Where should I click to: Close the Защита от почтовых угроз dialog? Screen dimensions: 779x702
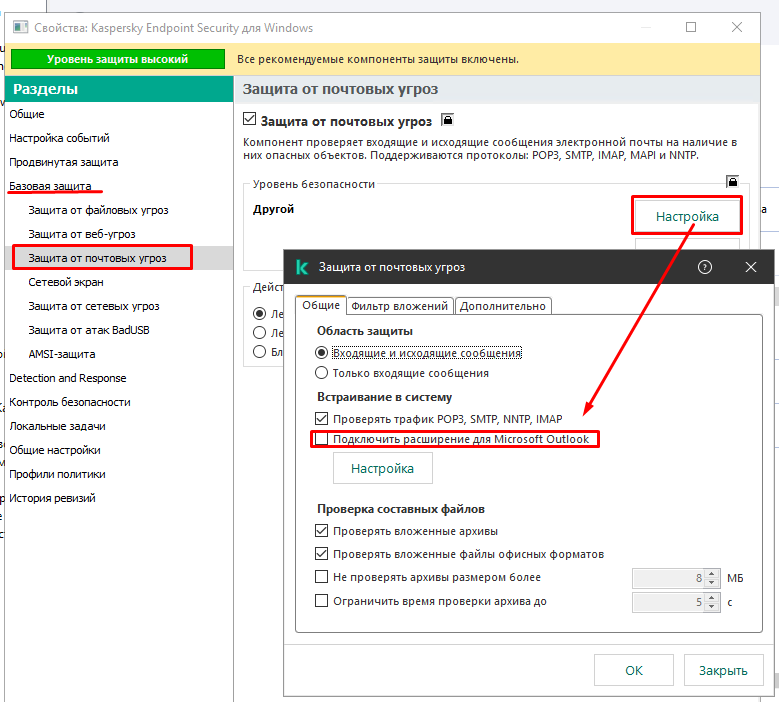(x=751, y=267)
